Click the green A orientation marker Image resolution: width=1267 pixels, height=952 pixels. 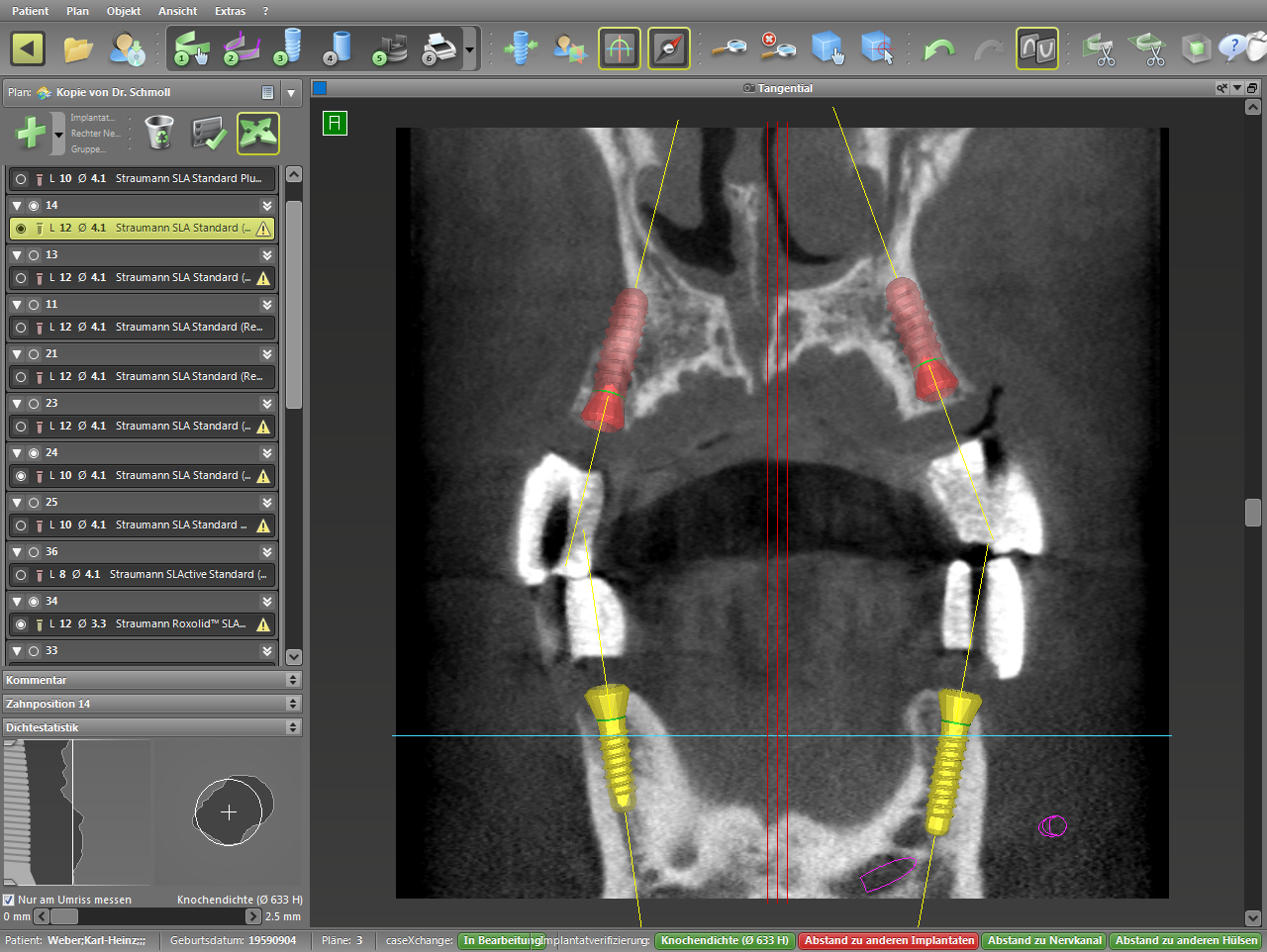335,123
